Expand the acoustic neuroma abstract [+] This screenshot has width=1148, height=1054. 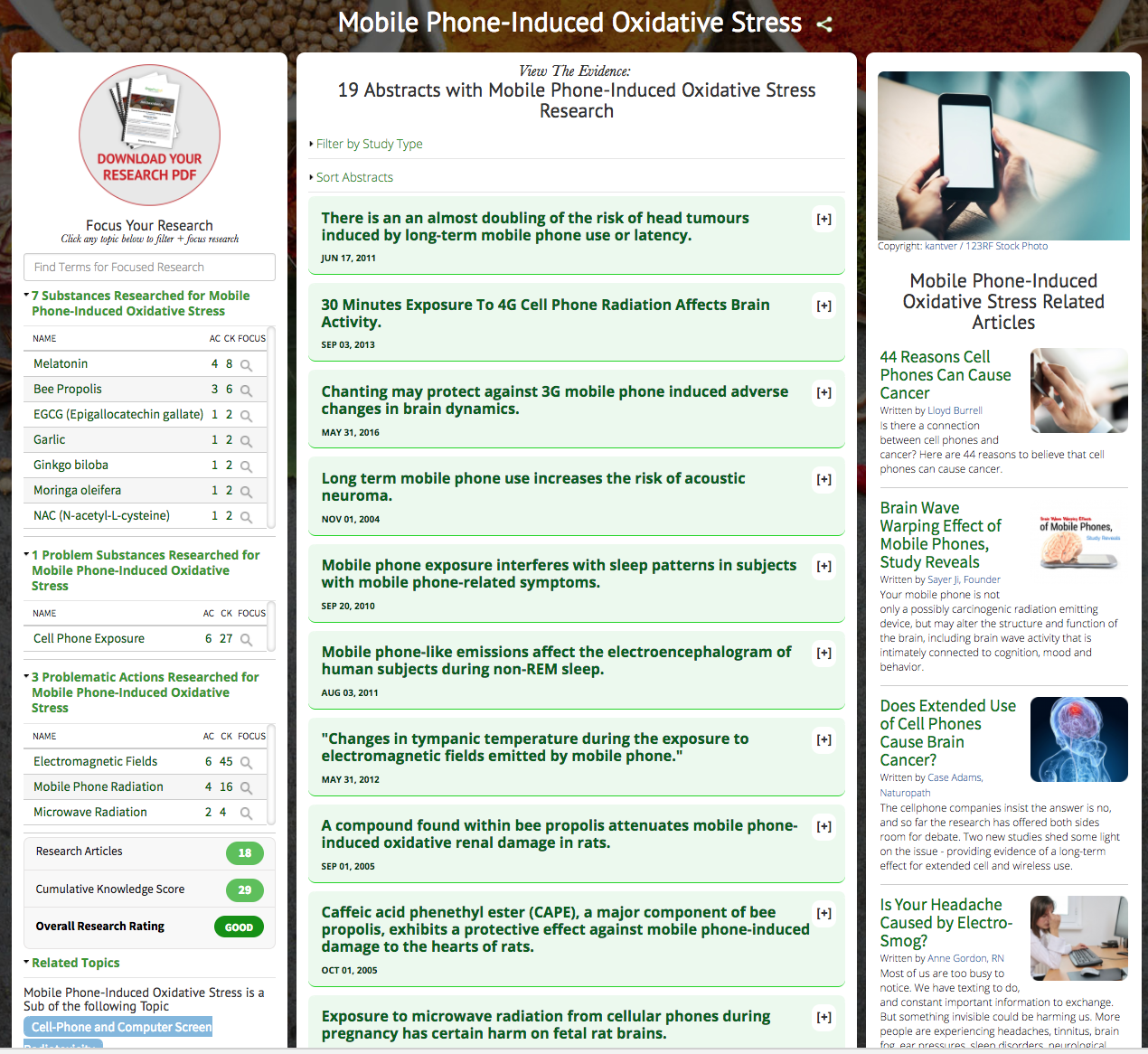(824, 480)
